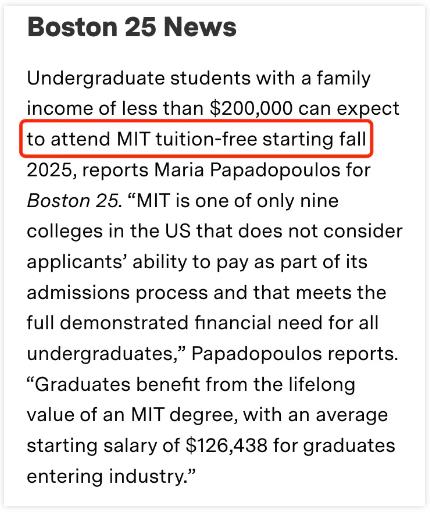Click the word 'colleges' in the paragraph
The width and height of the screenshot is (430, 513).
(x=65, y=231)
